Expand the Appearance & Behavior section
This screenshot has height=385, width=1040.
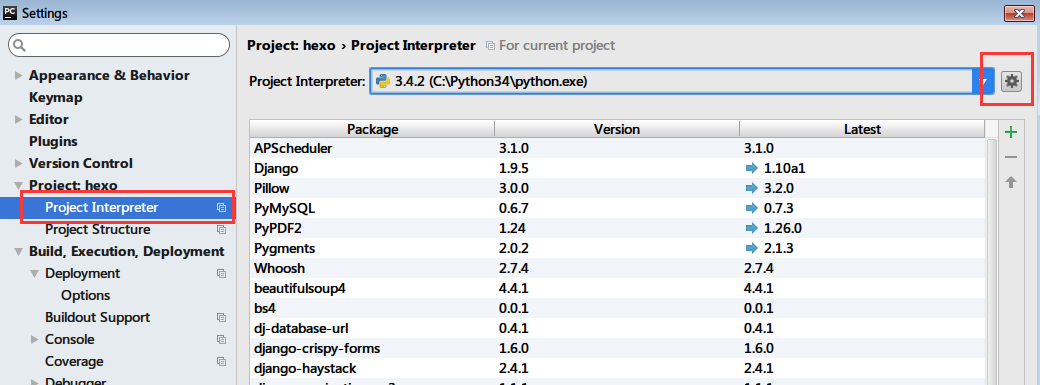tap(19, 76)
